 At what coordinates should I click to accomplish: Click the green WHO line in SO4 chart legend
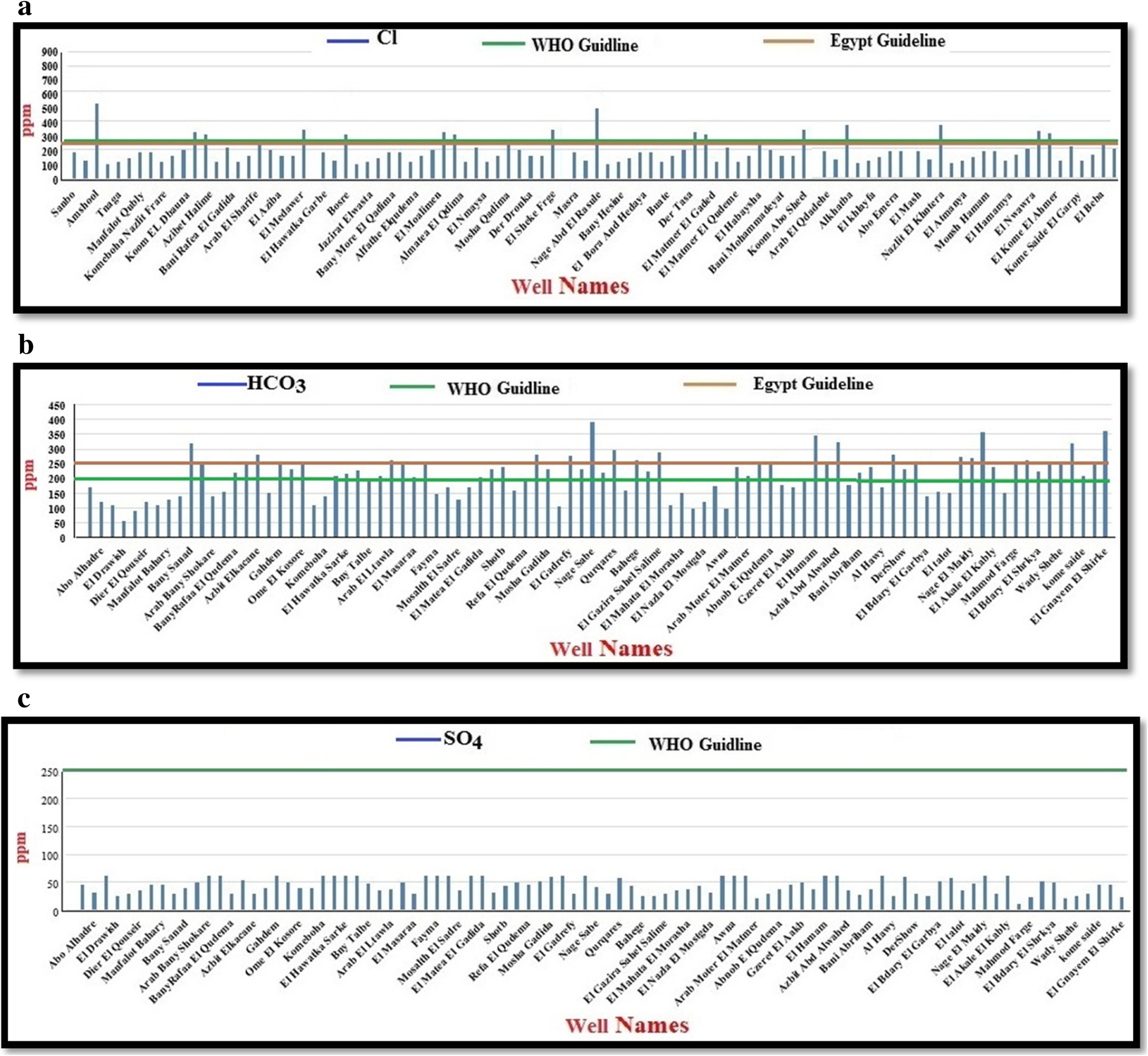(x=612, y=742)
